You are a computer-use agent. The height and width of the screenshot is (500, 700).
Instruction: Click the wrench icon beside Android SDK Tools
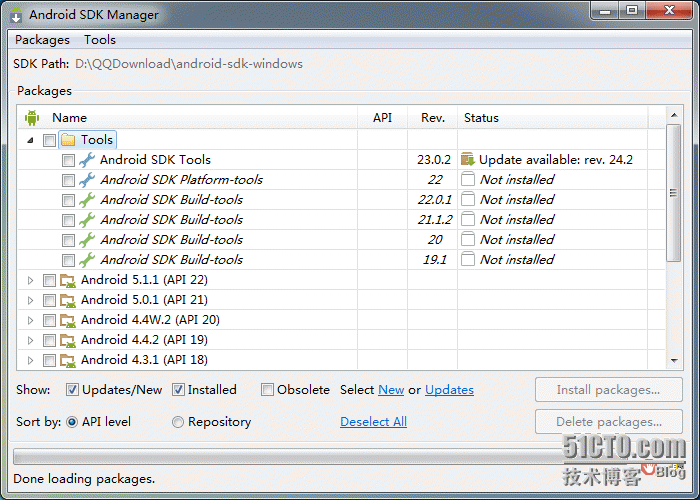tap(87, 160)
